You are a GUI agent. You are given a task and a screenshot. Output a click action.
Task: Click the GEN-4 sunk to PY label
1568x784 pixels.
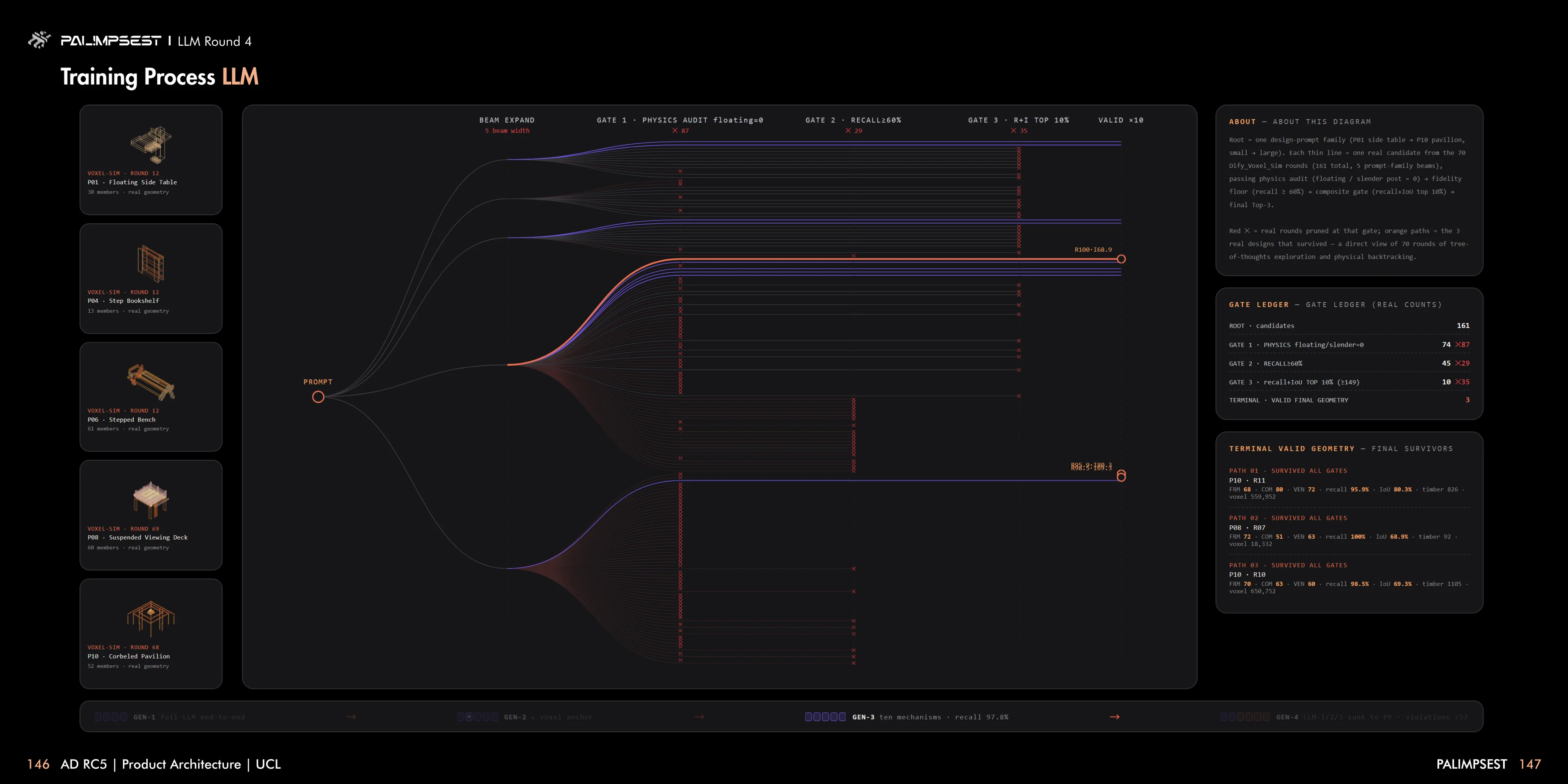point(1372,717)
